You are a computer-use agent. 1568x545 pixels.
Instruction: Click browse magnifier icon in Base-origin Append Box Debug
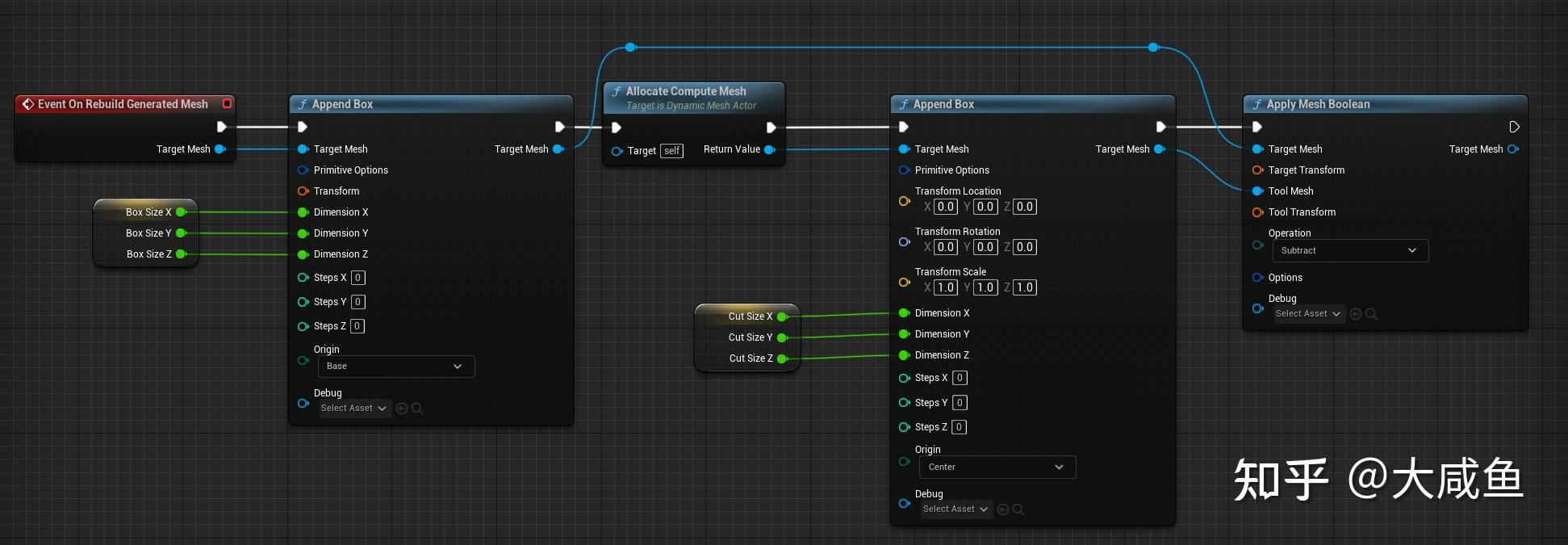point(417,409)
